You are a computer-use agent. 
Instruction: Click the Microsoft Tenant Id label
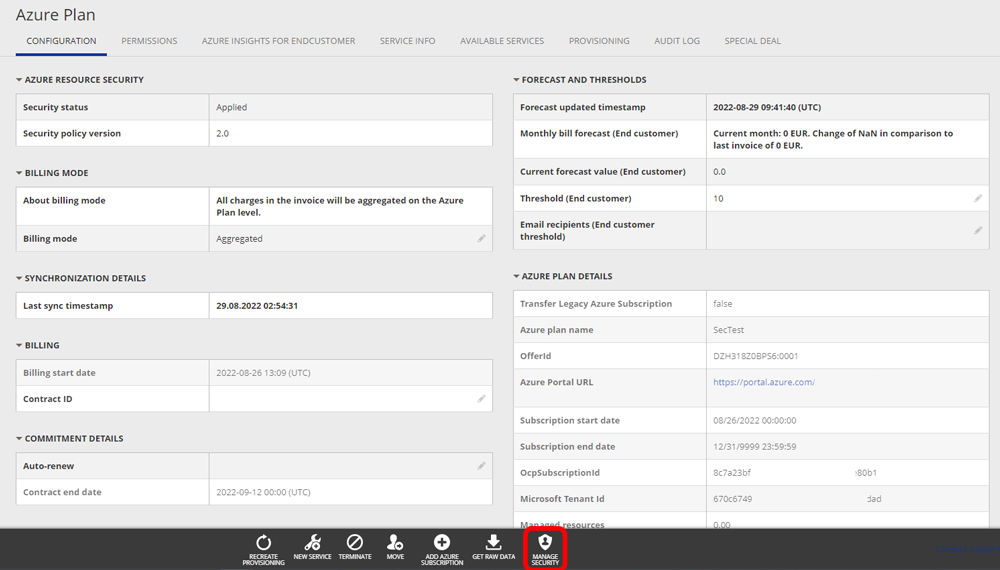click(562, 499)
